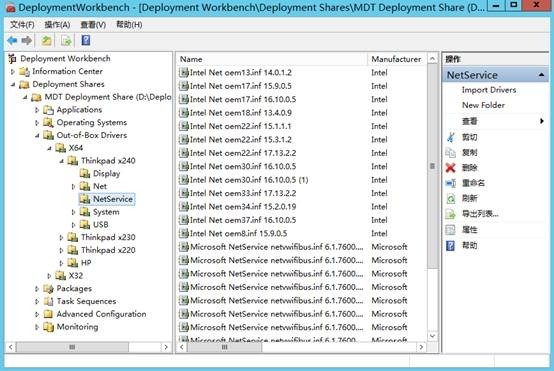
Task: Click New Folder action
Action: 483,105
